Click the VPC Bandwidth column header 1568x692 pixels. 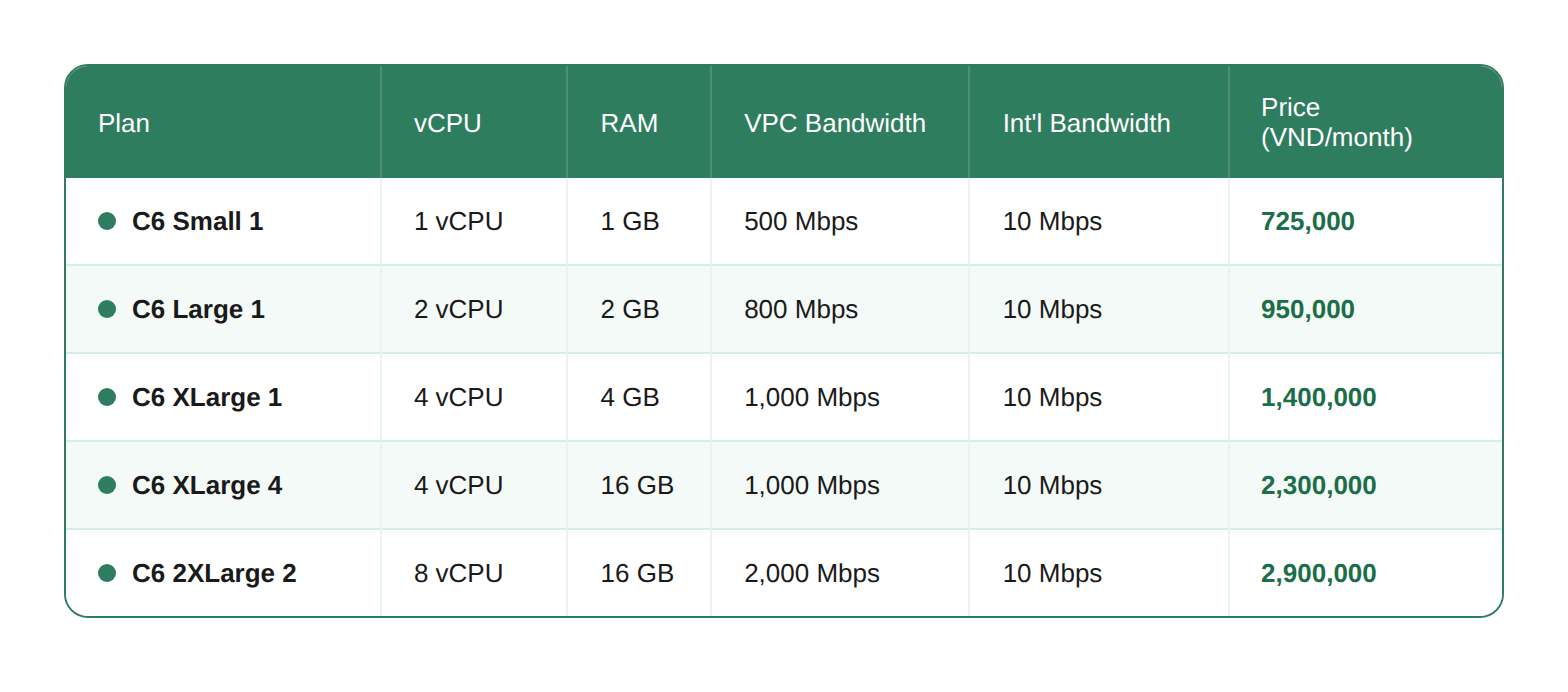tap(835, 123)
